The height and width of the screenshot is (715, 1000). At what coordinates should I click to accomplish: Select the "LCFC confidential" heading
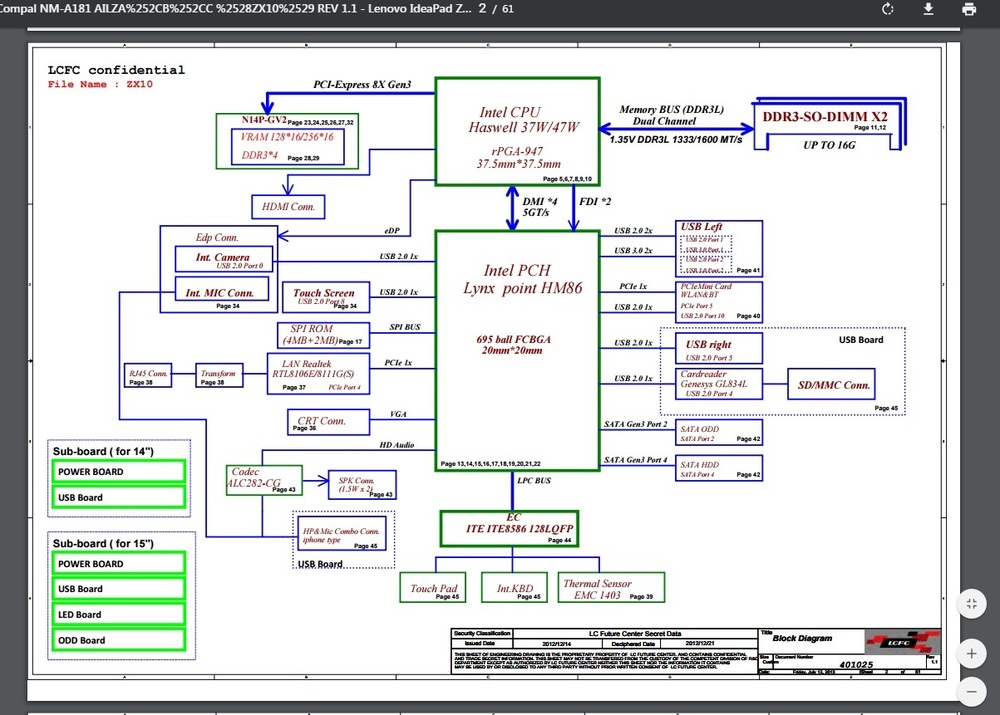coord(116,70)
